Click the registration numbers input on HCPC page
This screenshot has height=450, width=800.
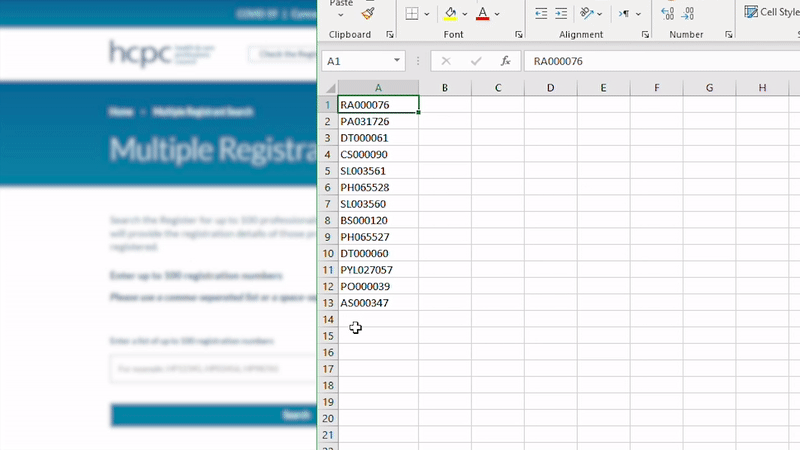tap(213, 368)
